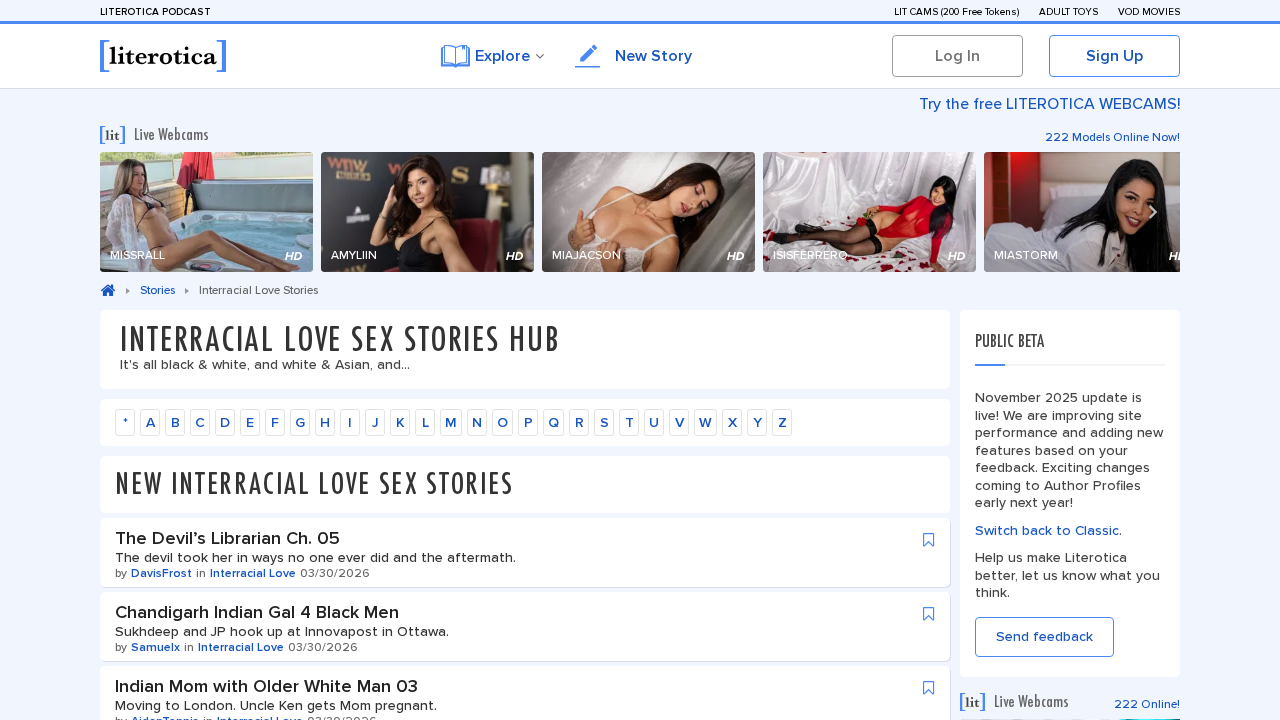Screen dimensions: 1280x720
Task: Open Try the free LITEROTICA WEBCAMS link
Action: 1049,104
